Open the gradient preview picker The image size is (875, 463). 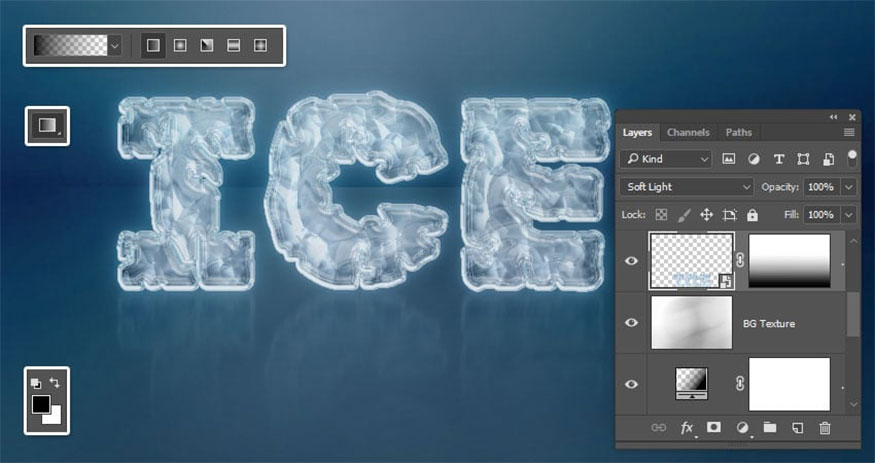(x=70, y=46)
